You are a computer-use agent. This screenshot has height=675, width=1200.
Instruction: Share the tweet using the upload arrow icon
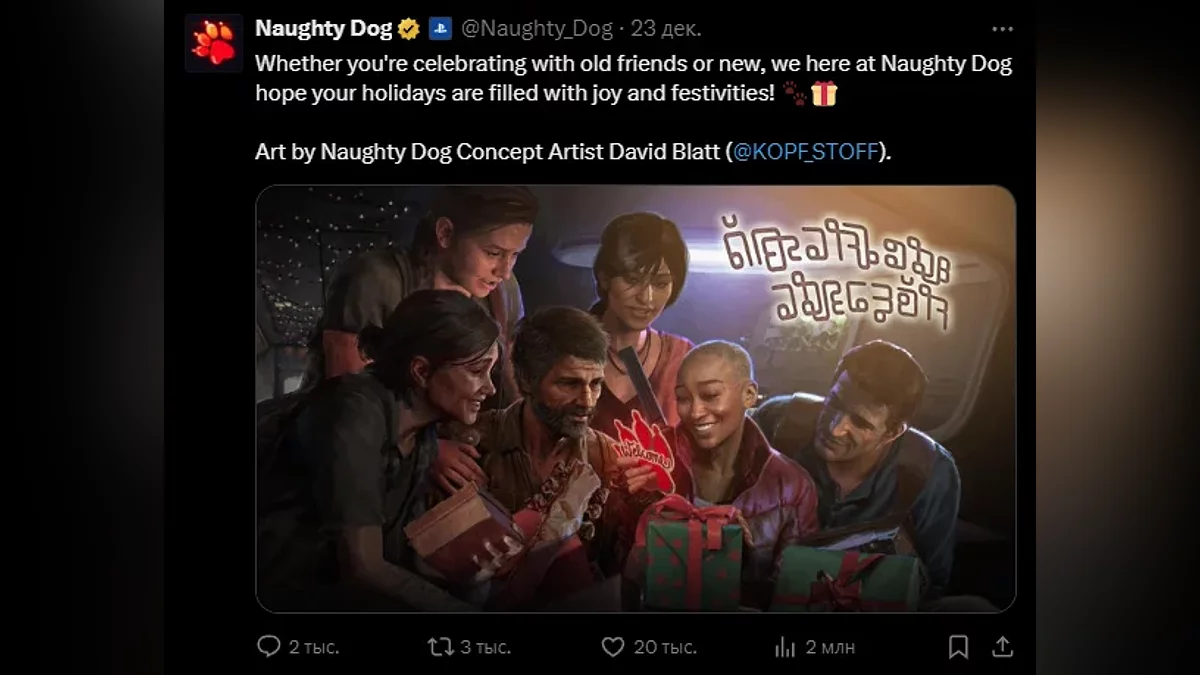click(1001, 647)
